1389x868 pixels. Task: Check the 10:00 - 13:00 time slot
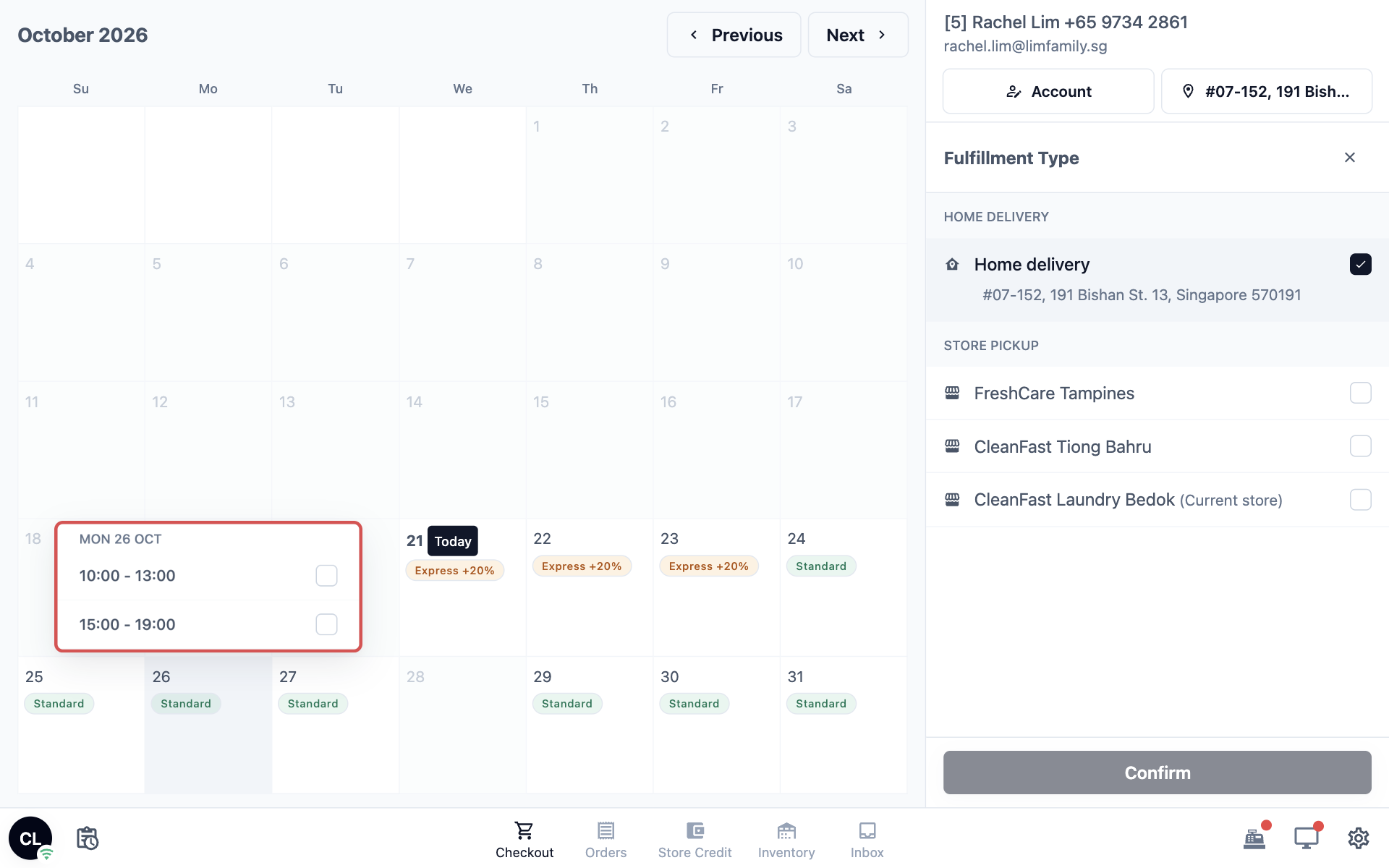326,576
